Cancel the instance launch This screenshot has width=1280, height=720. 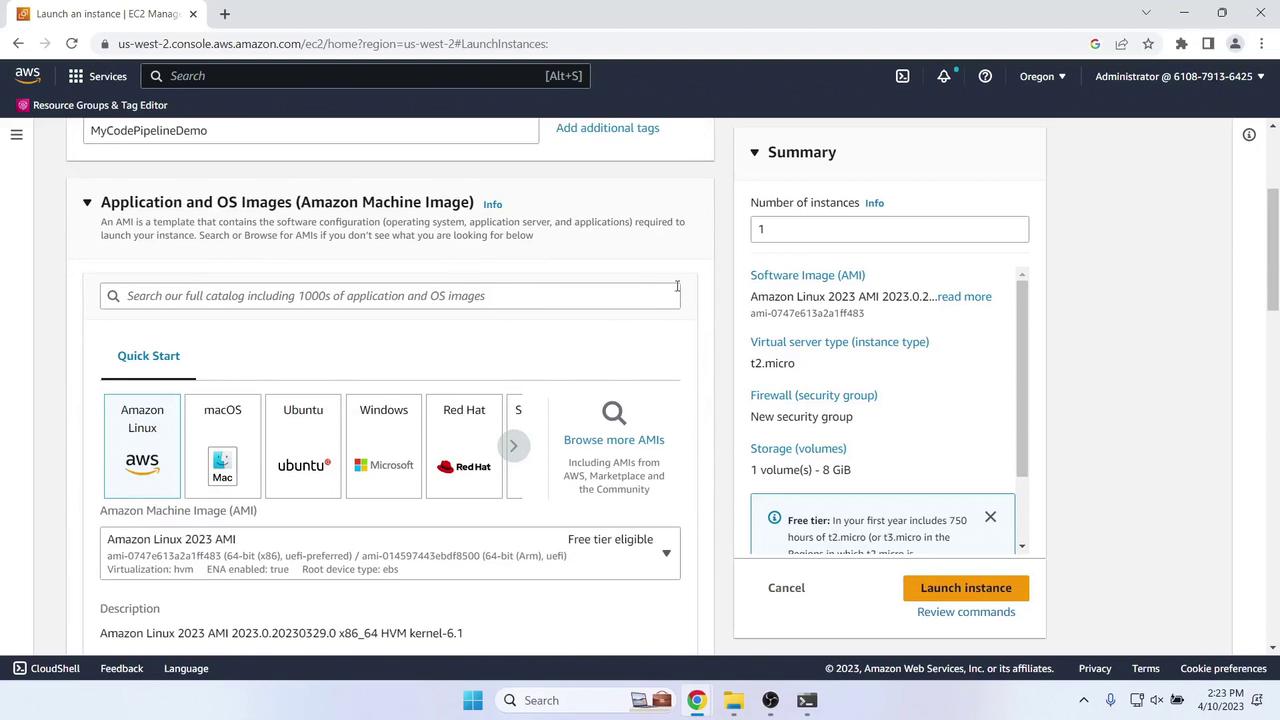pyautogui.click(x=786, y=588)
